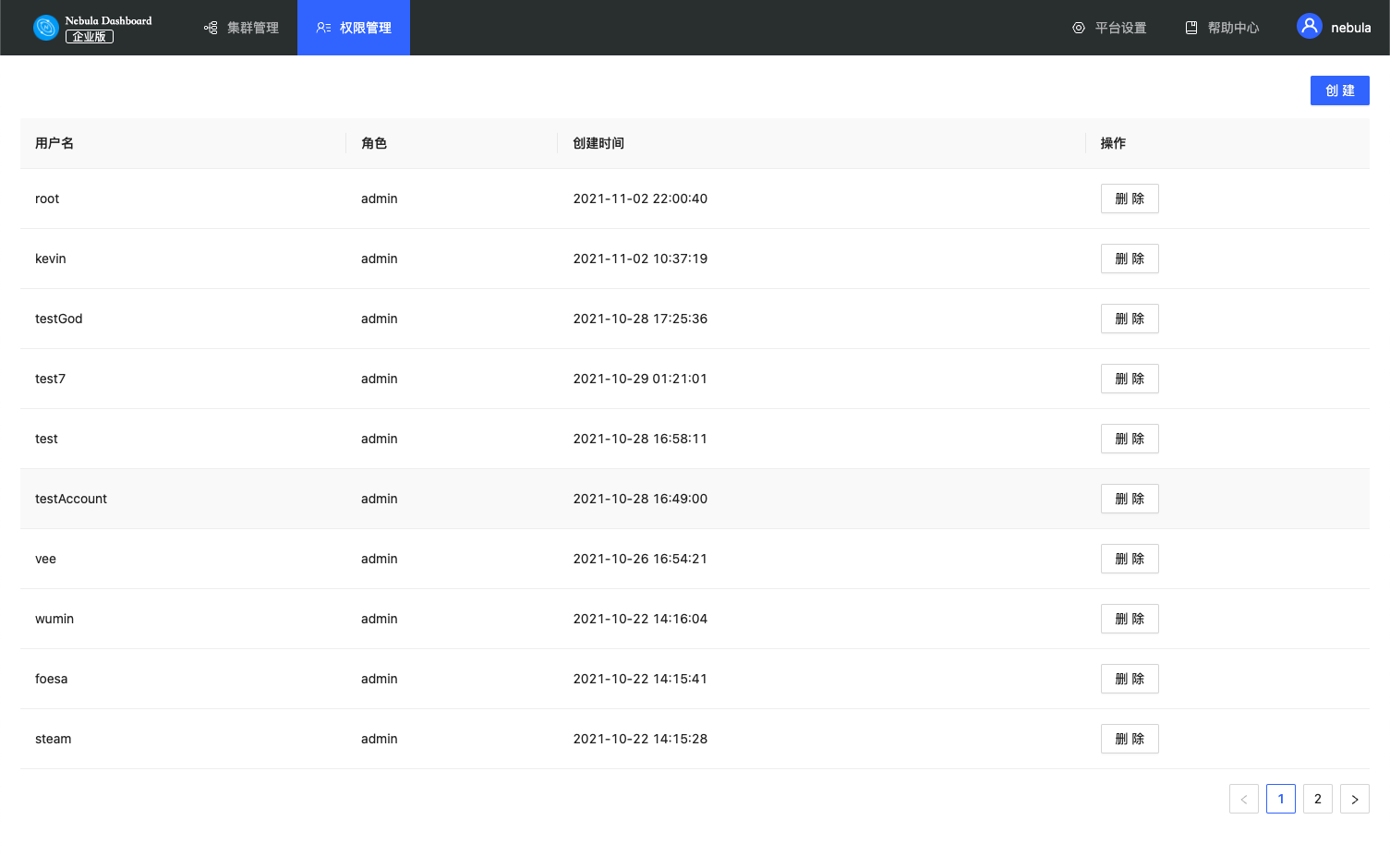
Task: Jump to page 2 of users
Action: (1317, 799)
